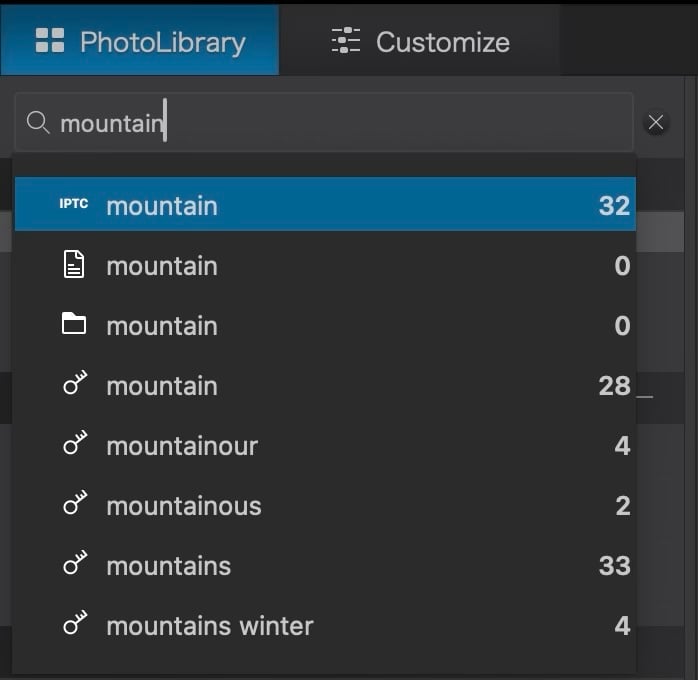The image size is (698, 680).
Task: Select the mountainous keyword text
Action: click(184, 506)
